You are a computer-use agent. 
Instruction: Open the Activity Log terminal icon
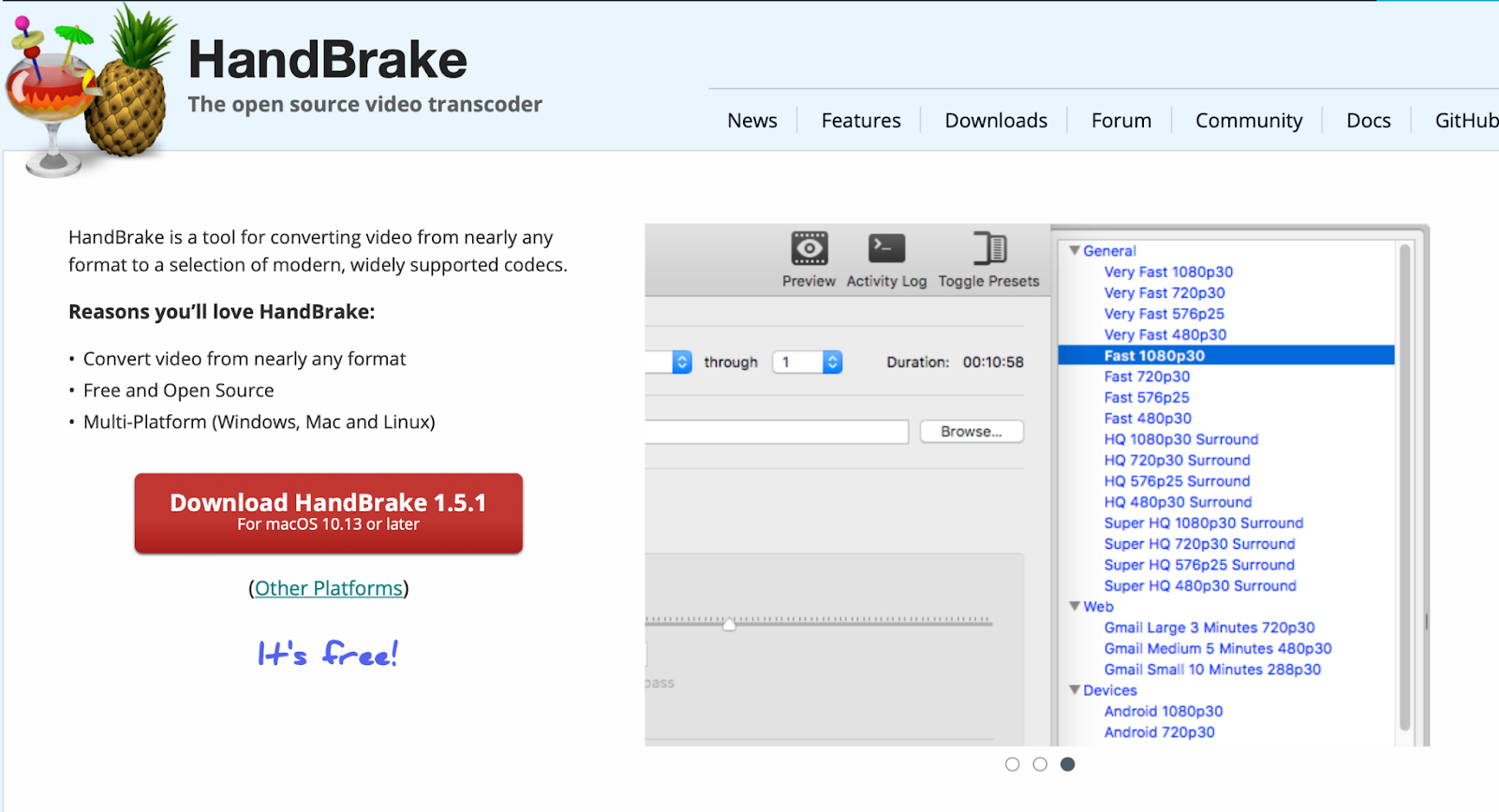(886, 249)
